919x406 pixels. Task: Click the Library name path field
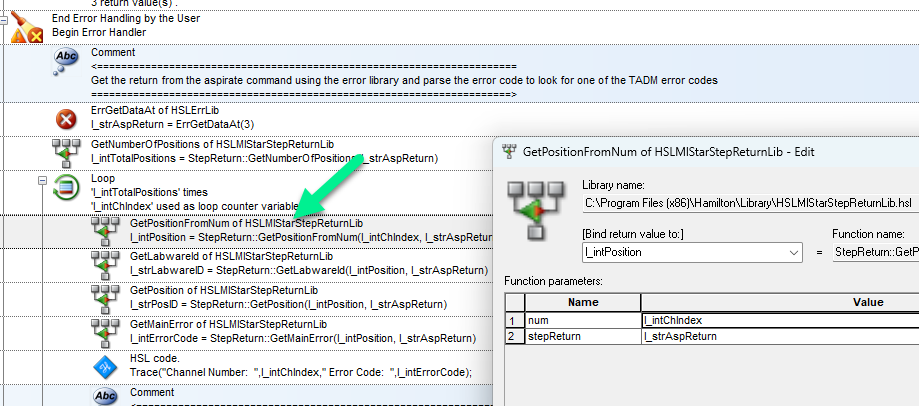tap(750, 204)
